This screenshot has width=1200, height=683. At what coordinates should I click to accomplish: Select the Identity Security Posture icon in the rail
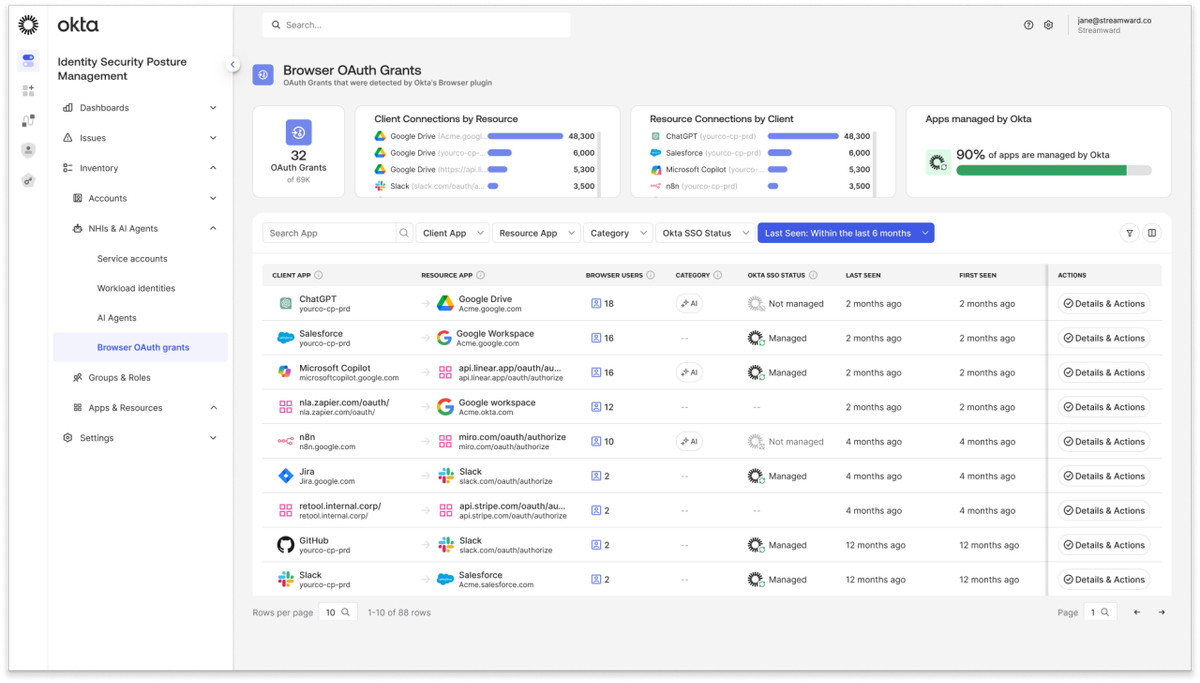point(27,61)
